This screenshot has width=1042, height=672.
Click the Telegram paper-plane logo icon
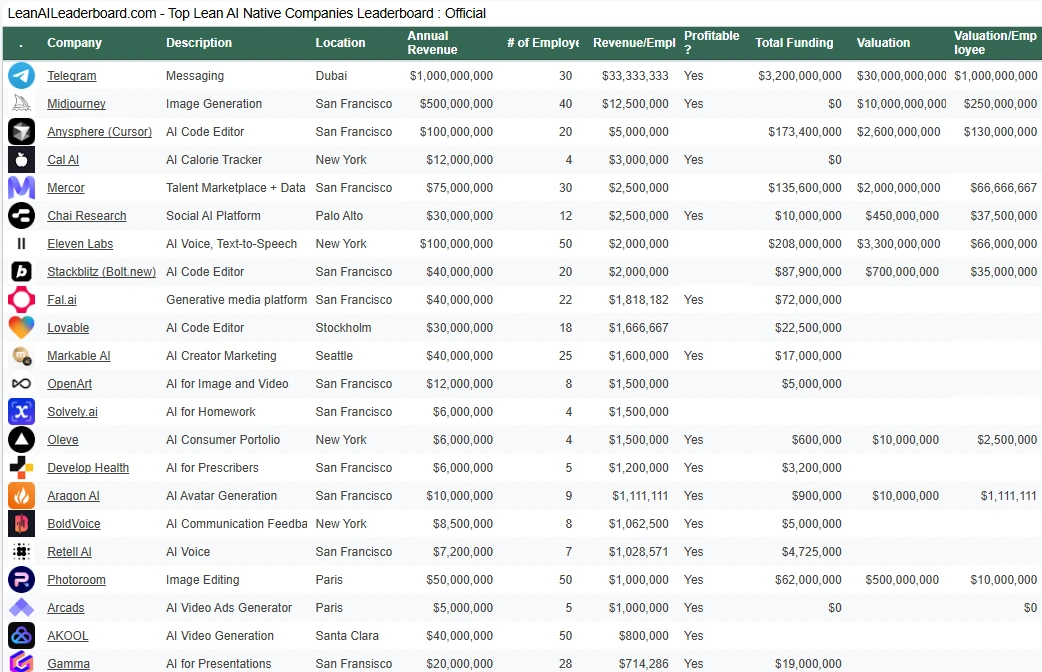pyautogui.click(x=21, y=76)
